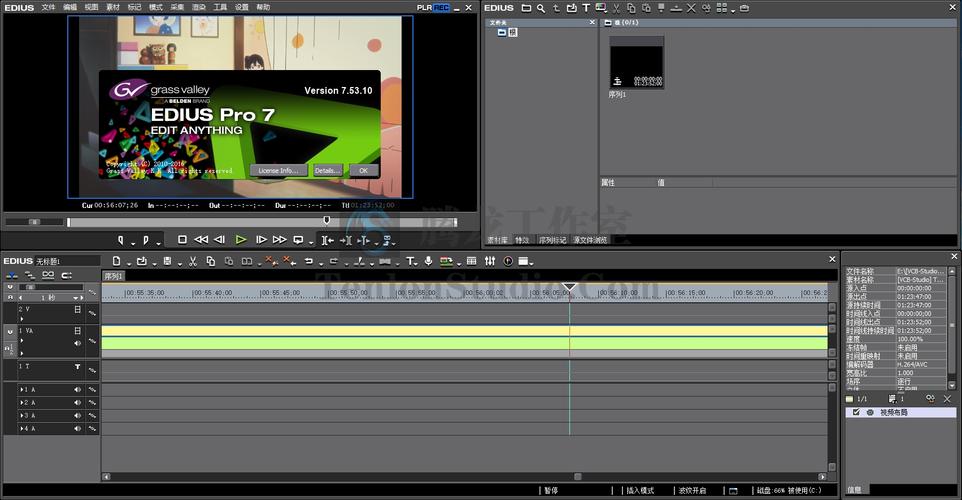Click the Play button in the preview player

[x=240, y=240]
